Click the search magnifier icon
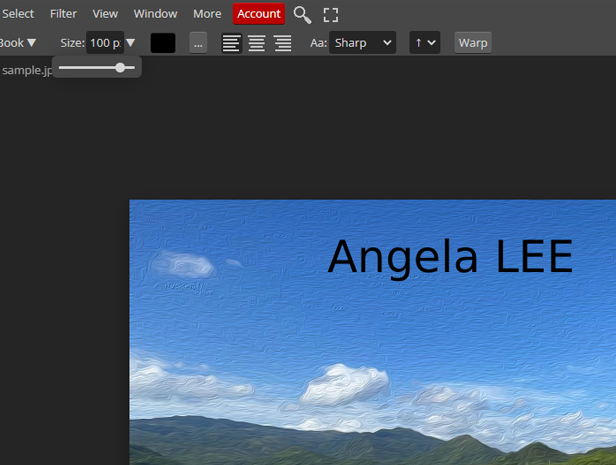Image resolution: width=616 pixels, height=465 pixels. [x=302, y=14]
